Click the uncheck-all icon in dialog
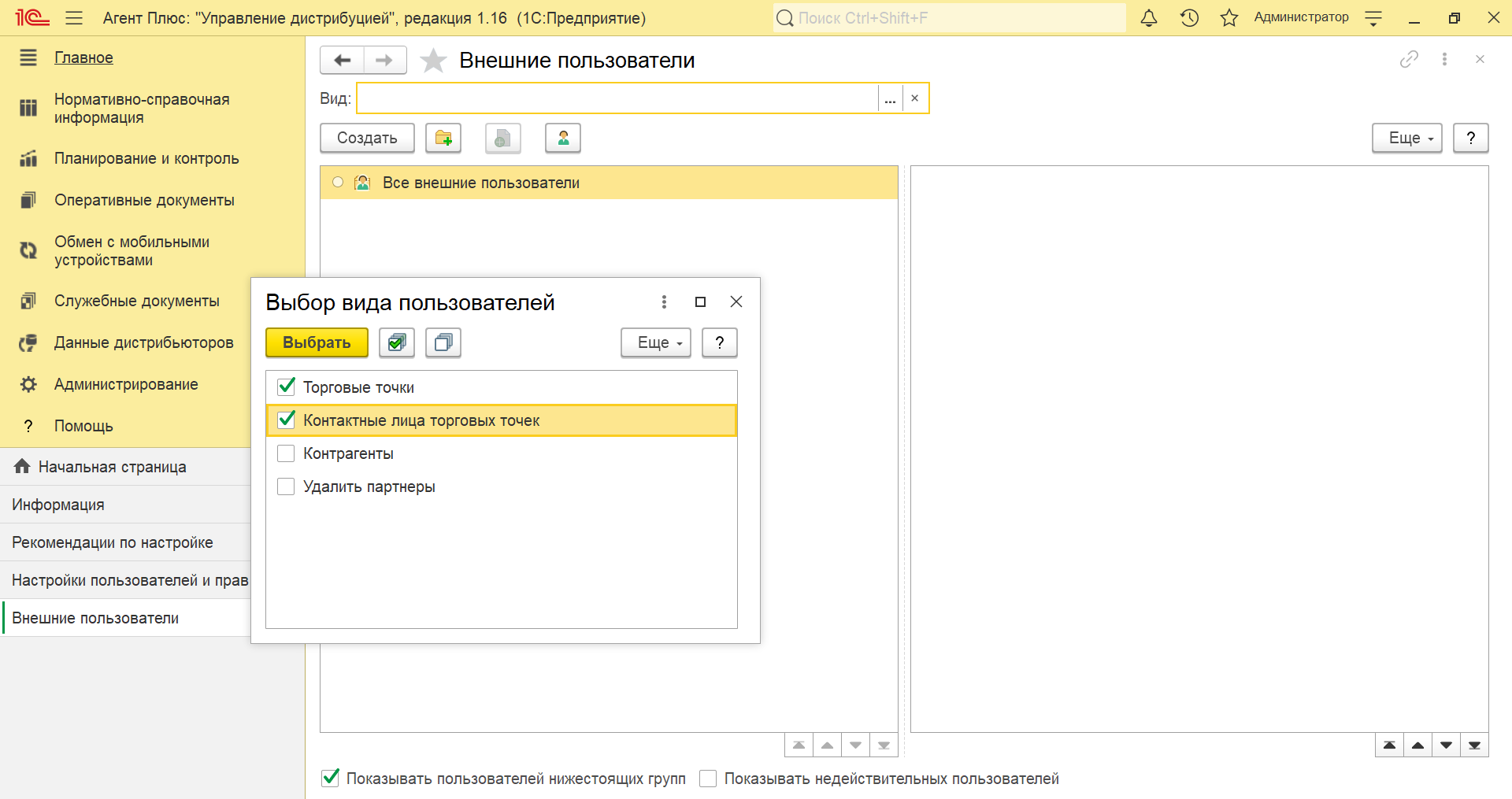This screenshot has height=799, width=1512. click(x=443, y=342)
